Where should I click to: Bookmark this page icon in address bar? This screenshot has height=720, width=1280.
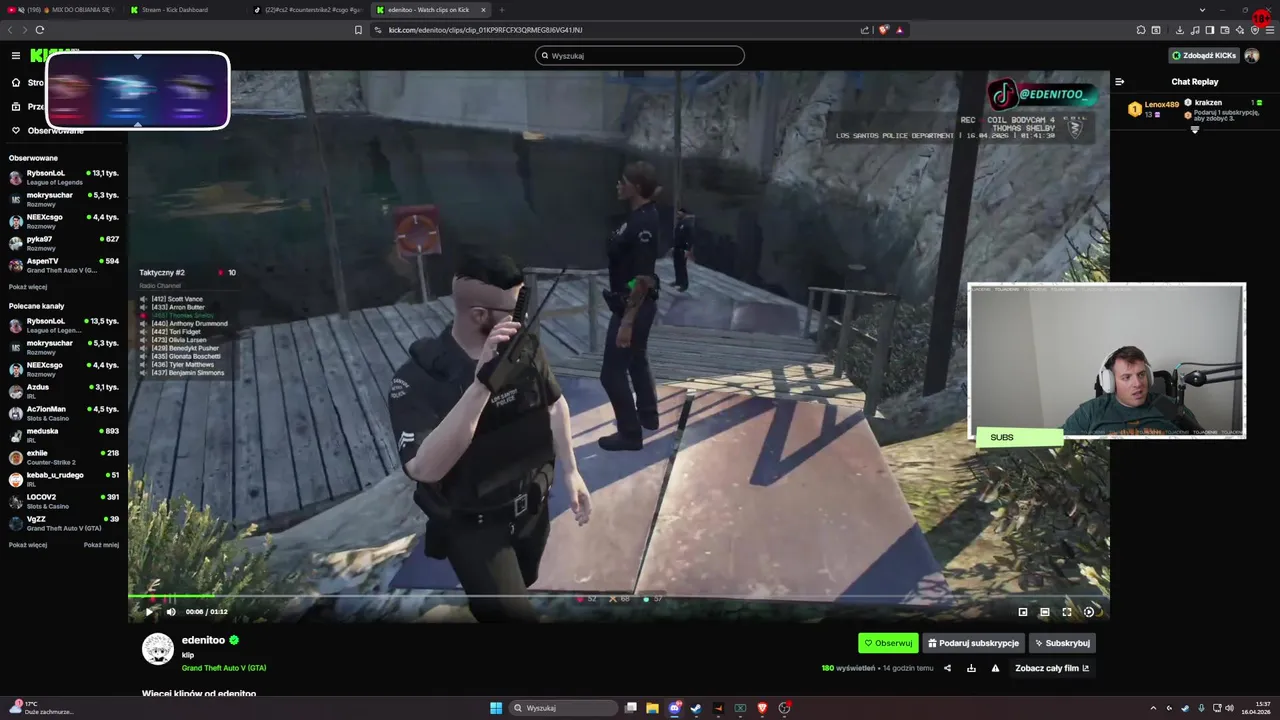tap(358, 30)
